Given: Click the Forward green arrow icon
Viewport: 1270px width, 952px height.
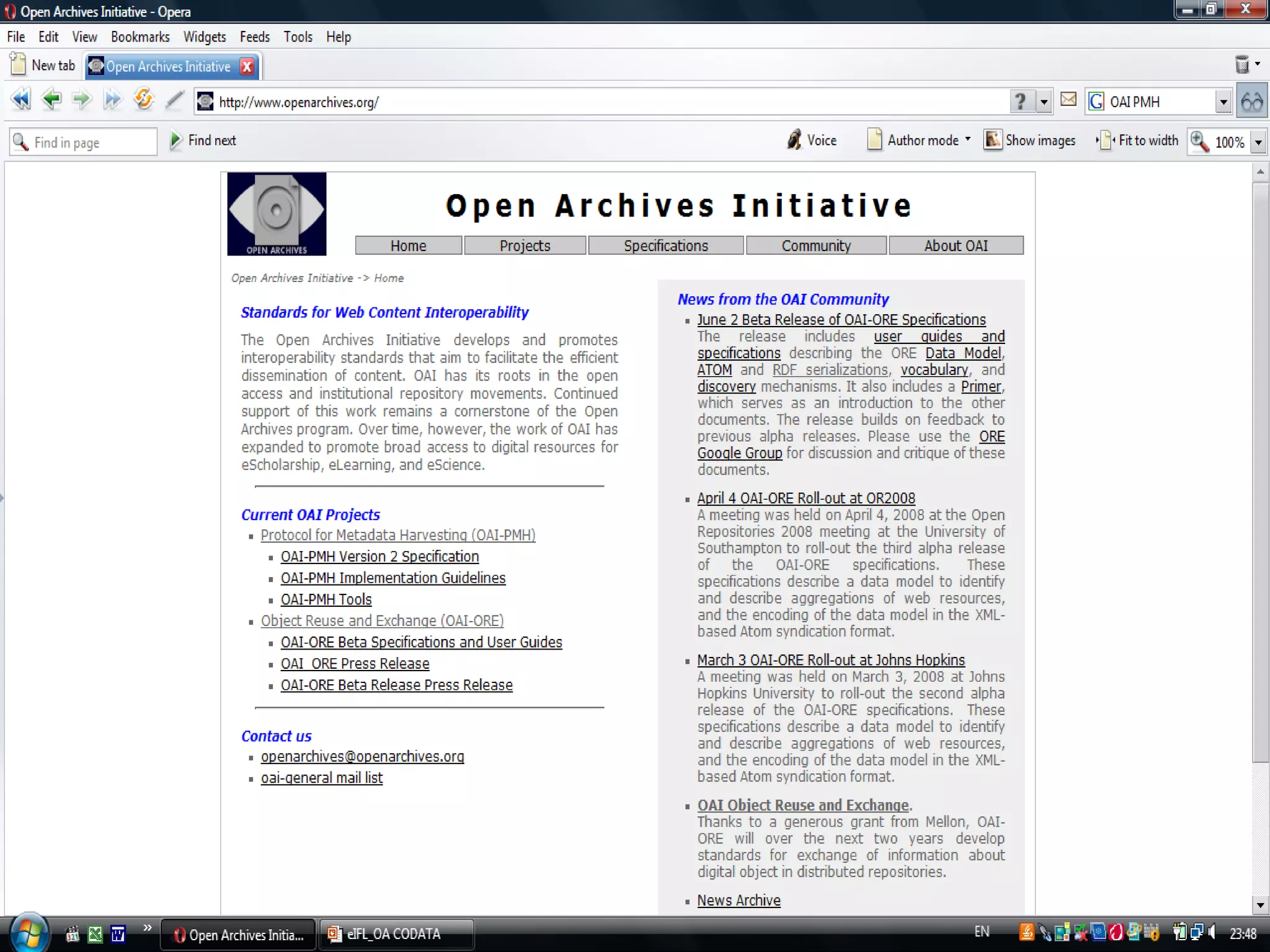Looking at the screenshot, I should (x=81, y=100).
